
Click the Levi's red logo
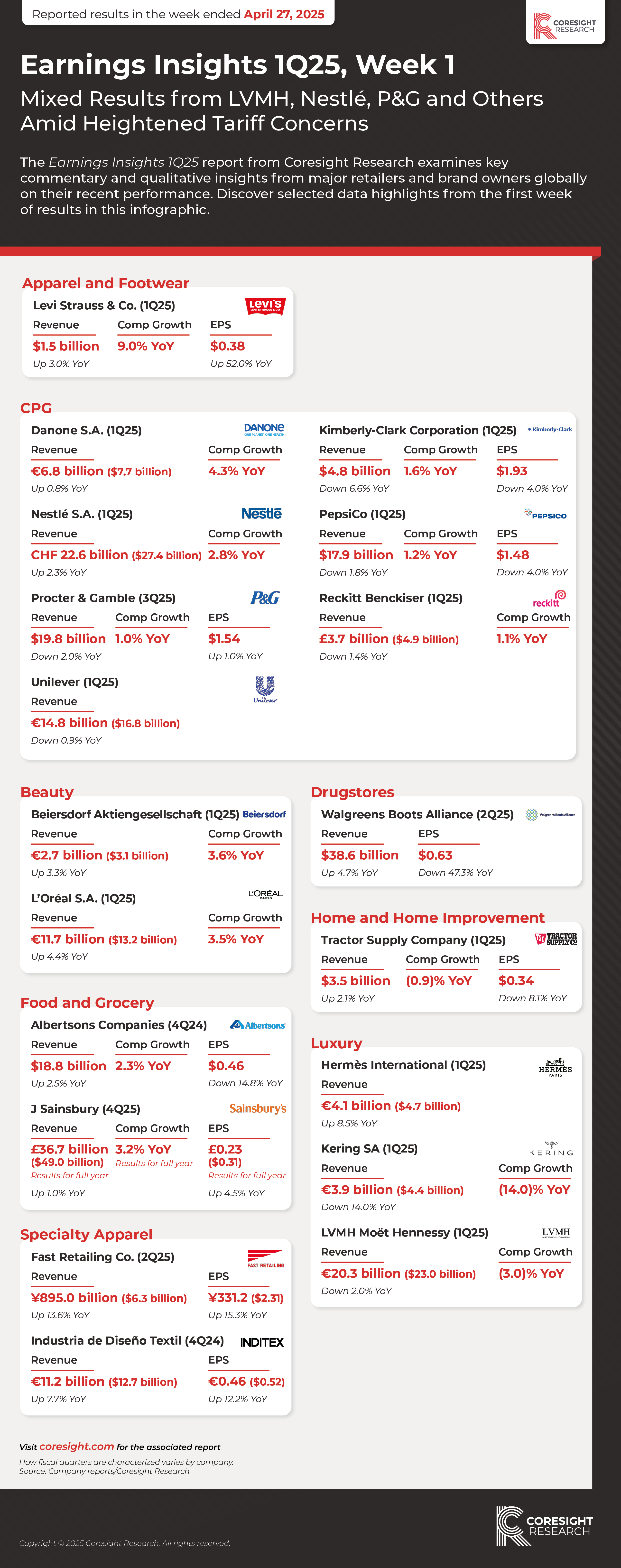pos(265,305)
